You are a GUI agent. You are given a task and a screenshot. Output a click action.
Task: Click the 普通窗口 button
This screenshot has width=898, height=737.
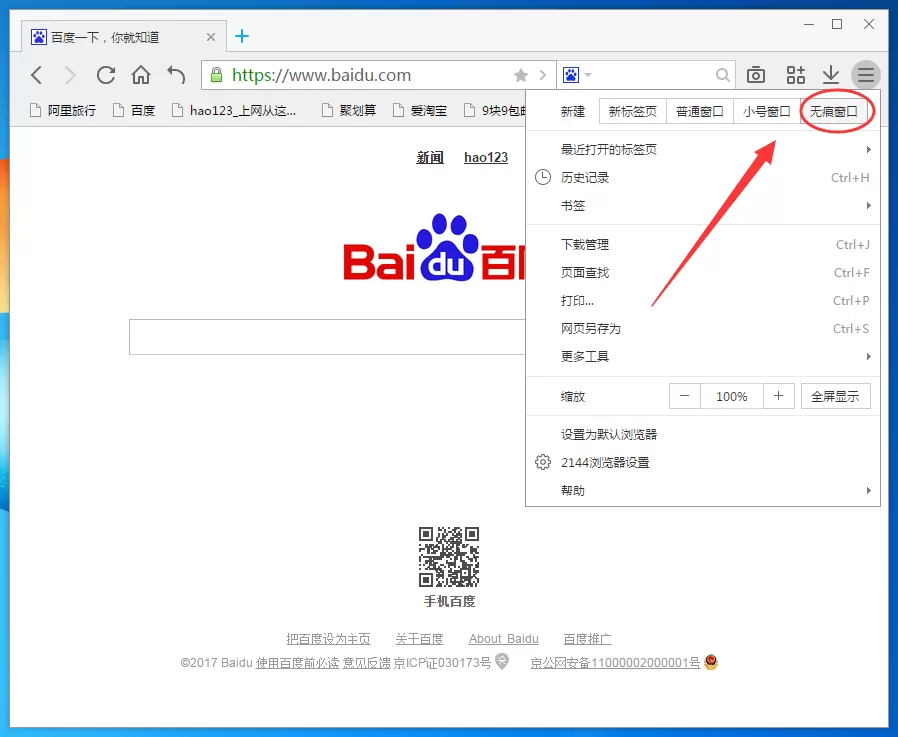click(700, 111)
